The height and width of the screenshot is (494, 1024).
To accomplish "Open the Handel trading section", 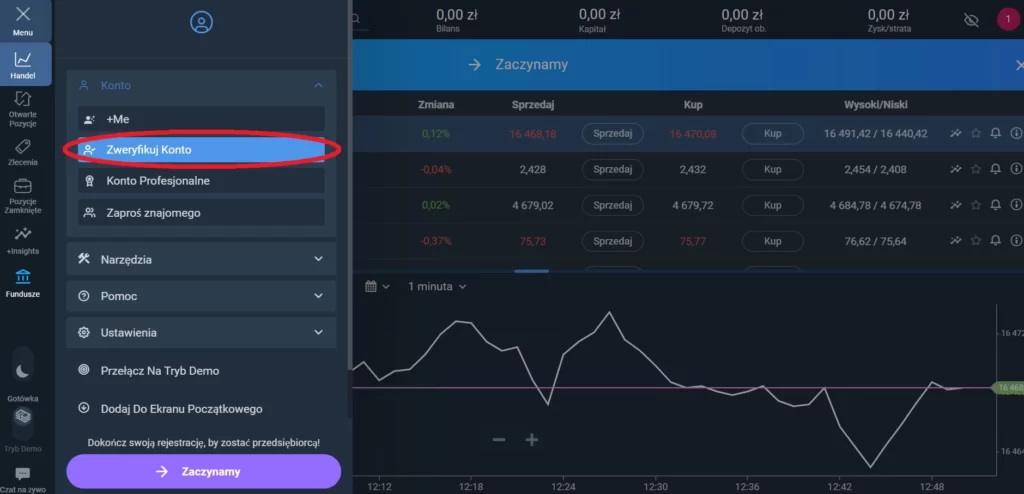I will [22, 66].
